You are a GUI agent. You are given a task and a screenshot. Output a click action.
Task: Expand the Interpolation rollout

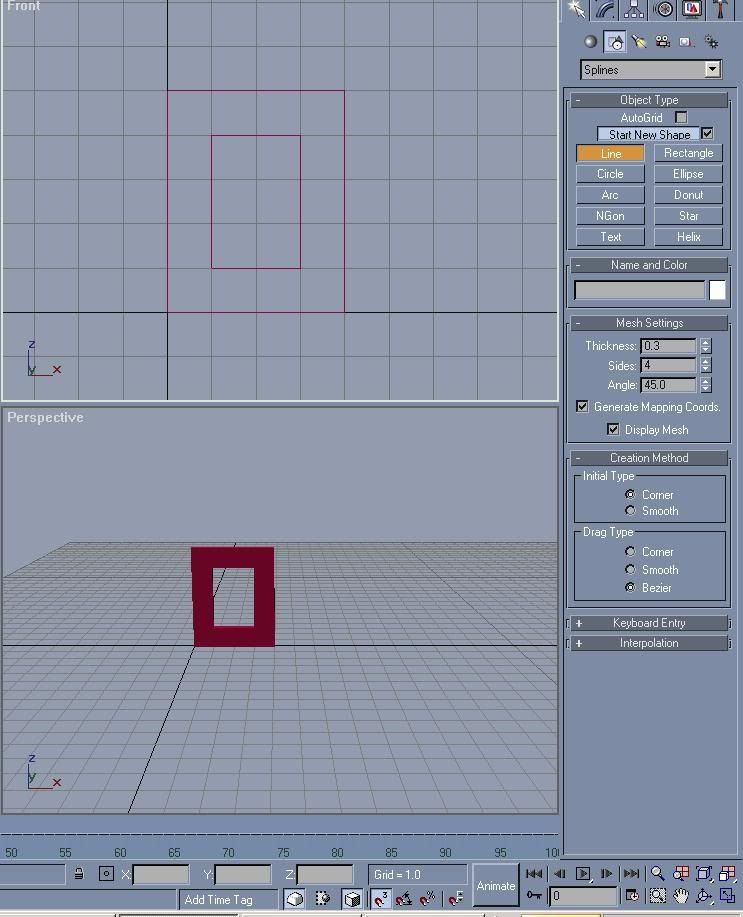point(649,643)
